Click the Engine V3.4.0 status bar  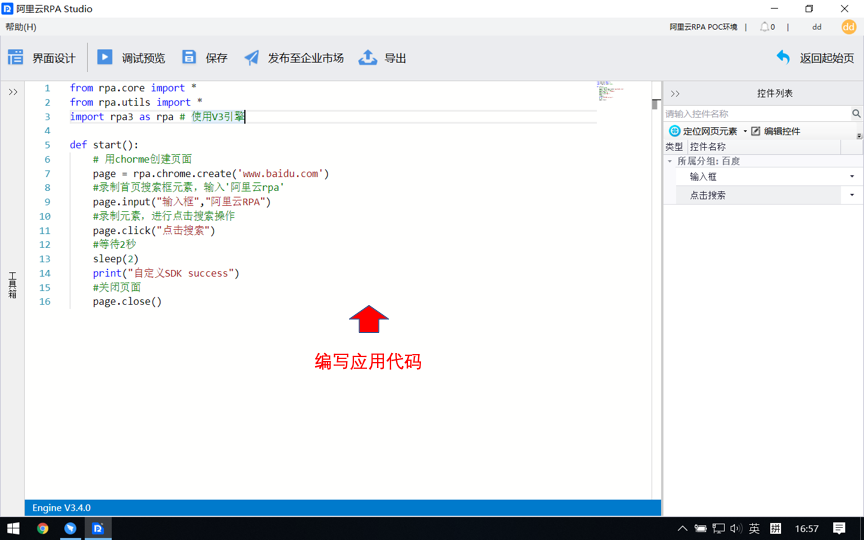coord(343,508)
